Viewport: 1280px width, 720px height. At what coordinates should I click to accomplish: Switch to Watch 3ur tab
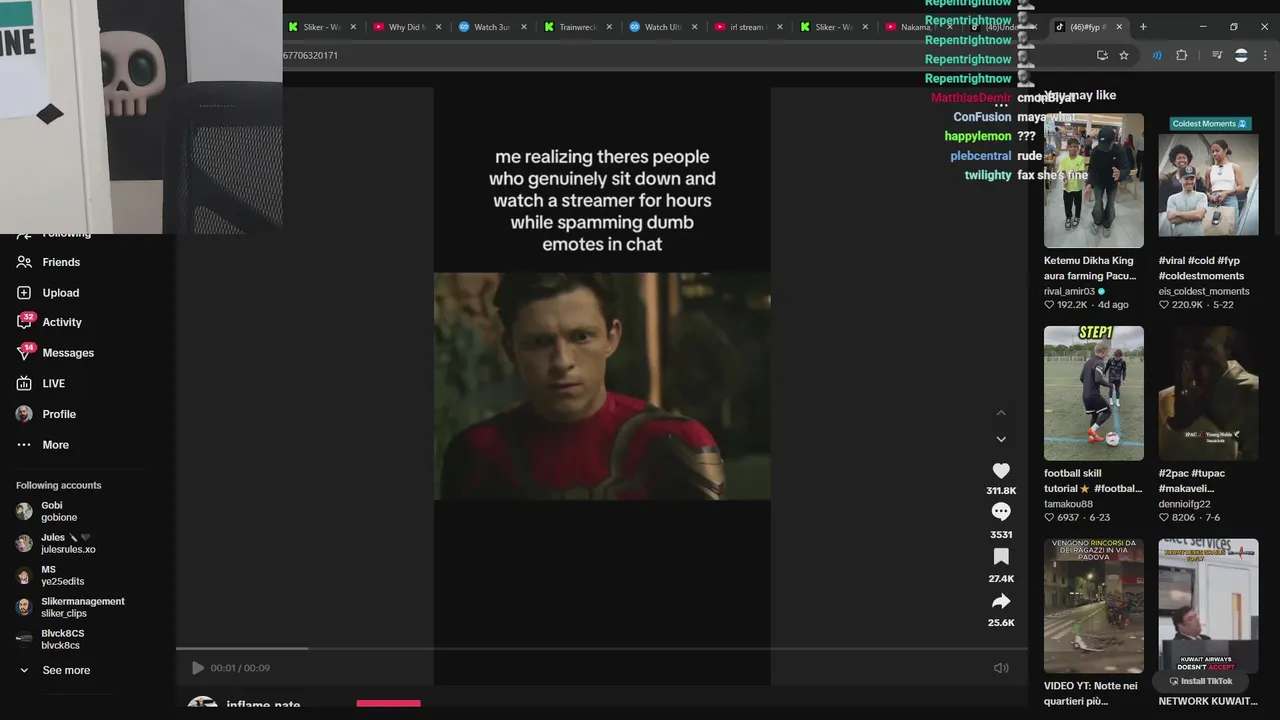[x=491, y=27]
